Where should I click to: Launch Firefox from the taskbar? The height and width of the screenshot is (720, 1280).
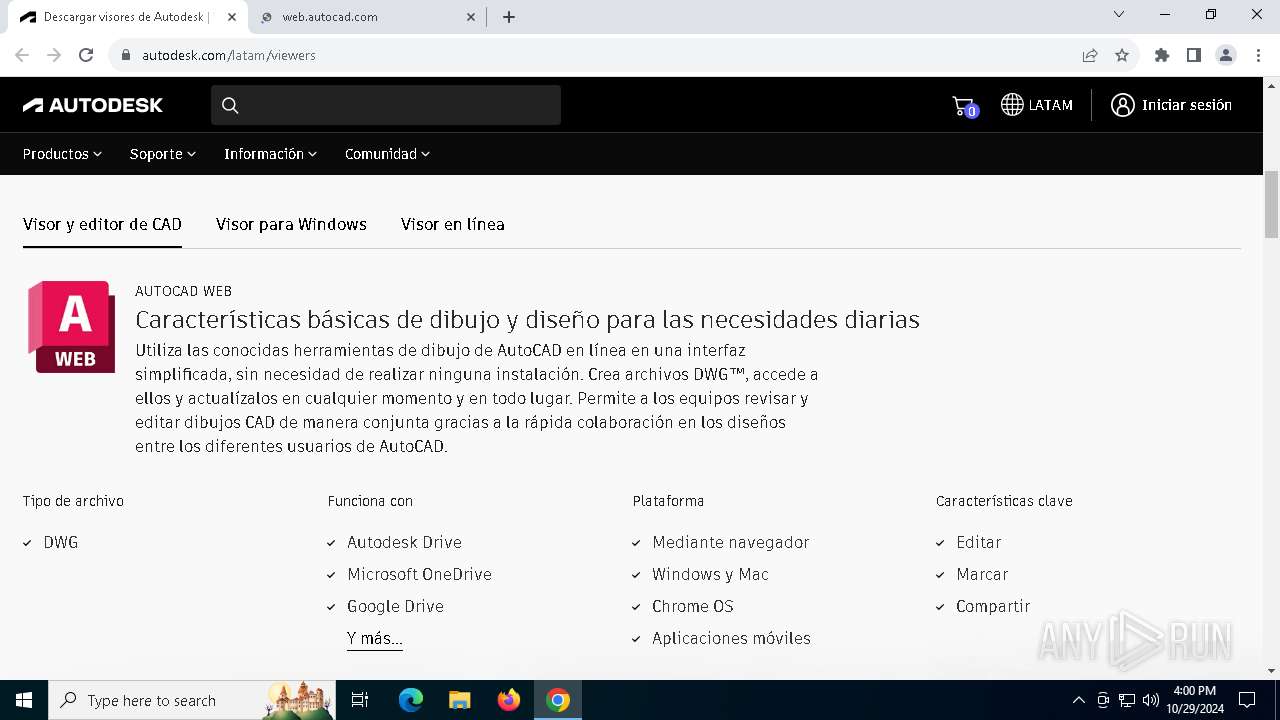(509, 700)
